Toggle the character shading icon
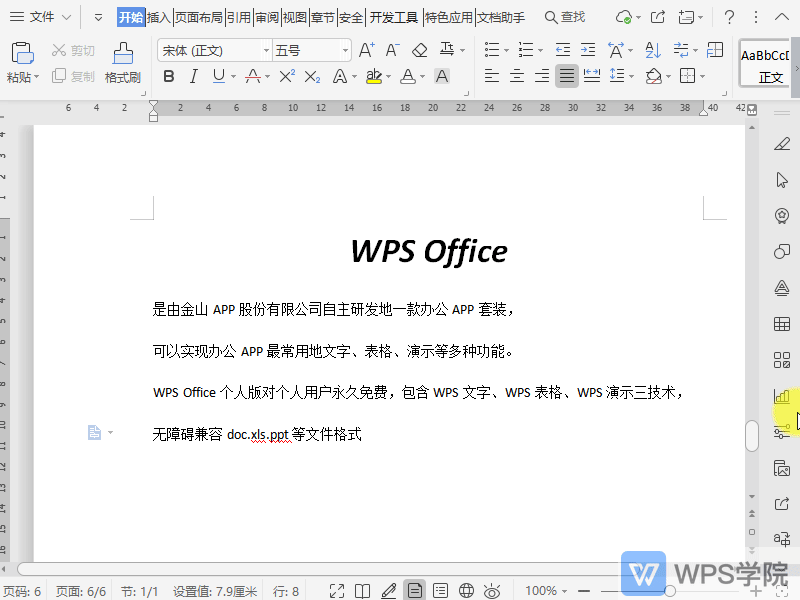 click(442, 77)
